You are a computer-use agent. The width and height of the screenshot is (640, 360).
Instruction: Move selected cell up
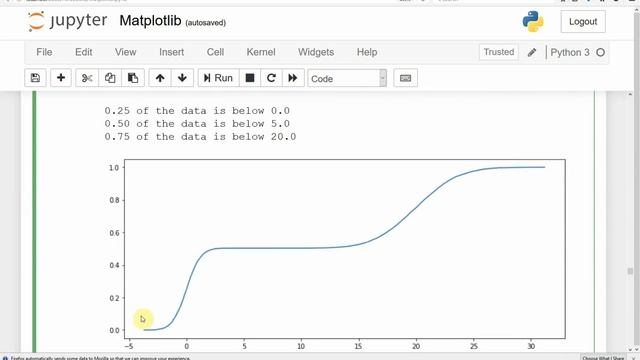160,78
